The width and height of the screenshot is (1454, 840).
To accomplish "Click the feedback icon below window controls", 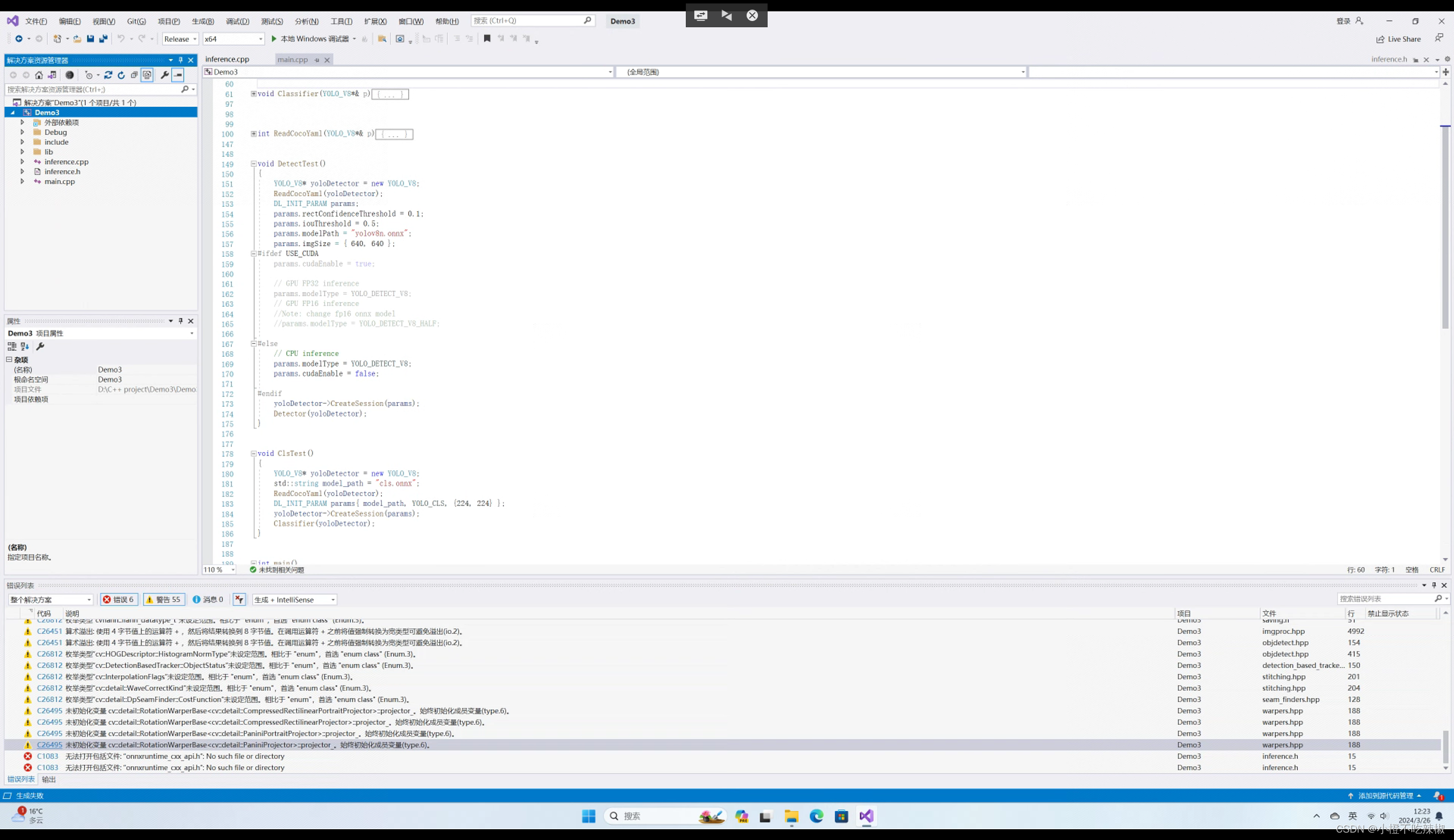I will 1439,38.
